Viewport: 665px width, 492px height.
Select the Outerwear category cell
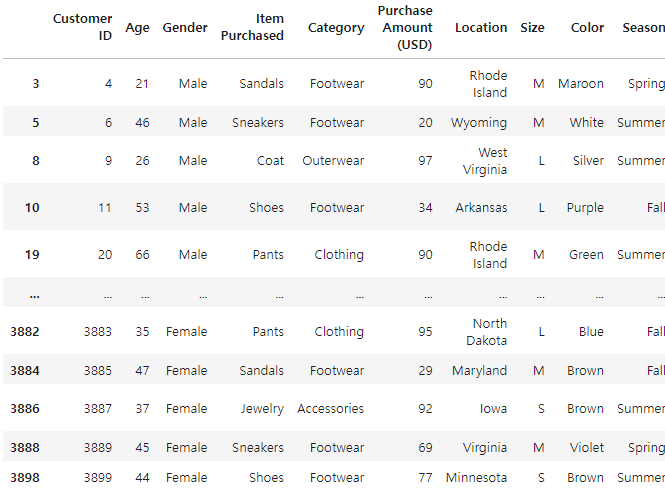(333, 161)
